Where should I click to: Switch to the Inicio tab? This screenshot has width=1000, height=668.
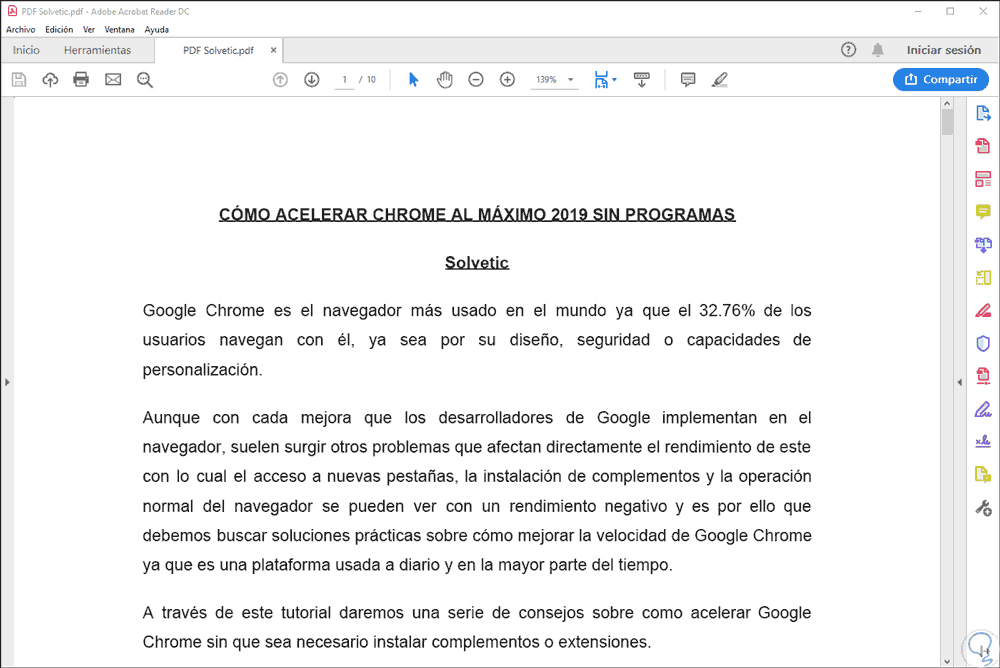coord(26,50)
